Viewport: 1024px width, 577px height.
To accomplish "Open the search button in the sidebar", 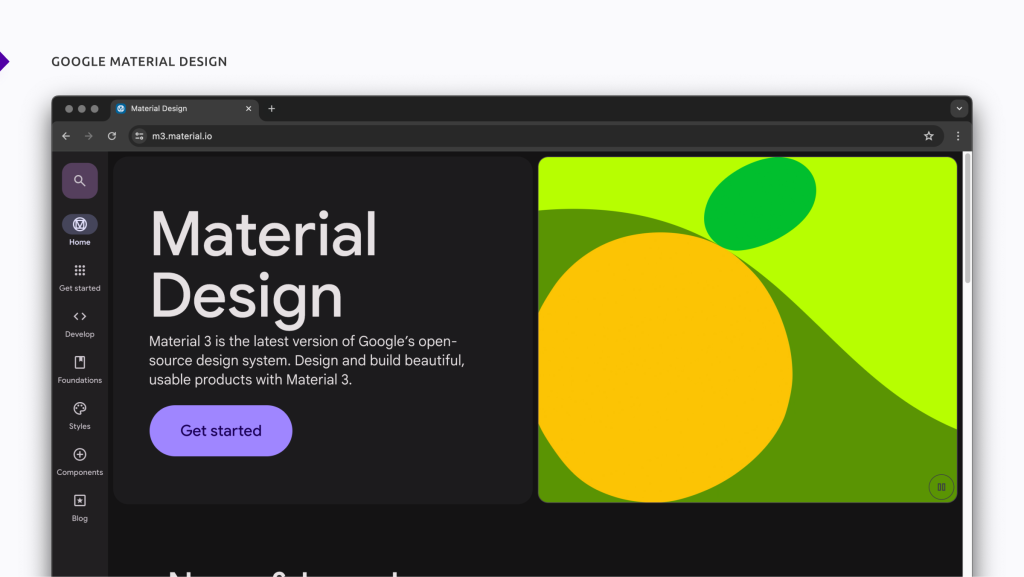I will click(x=80, y=181).
